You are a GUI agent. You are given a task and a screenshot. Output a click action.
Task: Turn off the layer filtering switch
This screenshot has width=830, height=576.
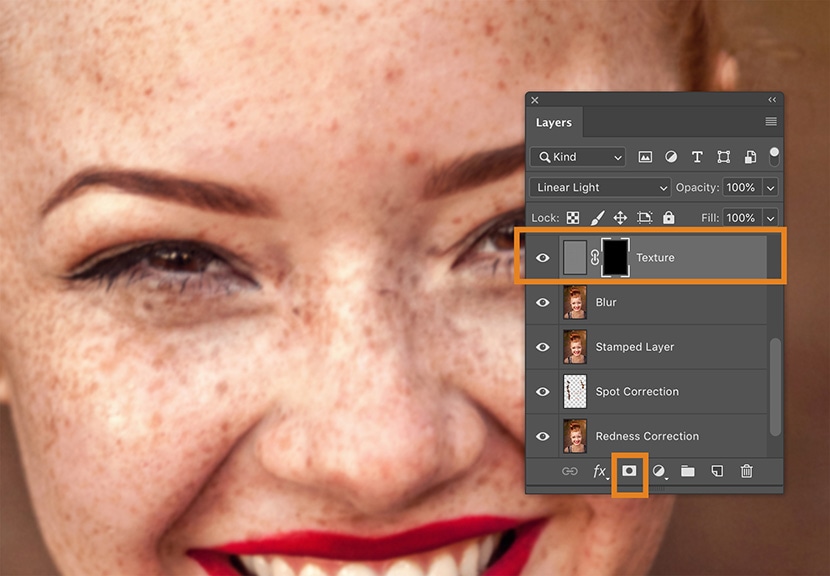coord(774,156)
